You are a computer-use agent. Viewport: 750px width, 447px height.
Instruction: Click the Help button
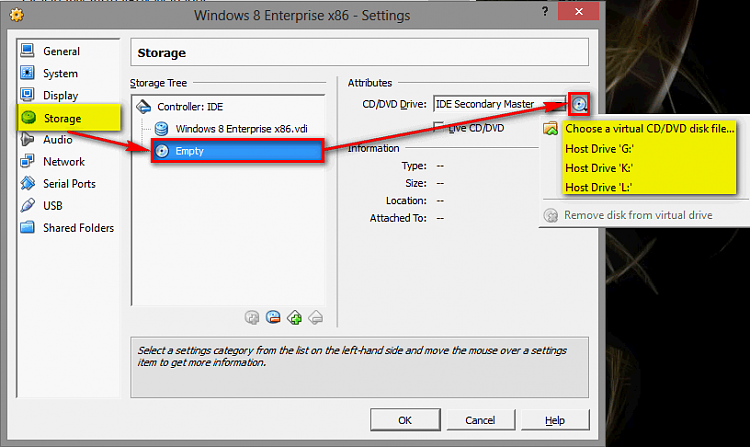555,420
